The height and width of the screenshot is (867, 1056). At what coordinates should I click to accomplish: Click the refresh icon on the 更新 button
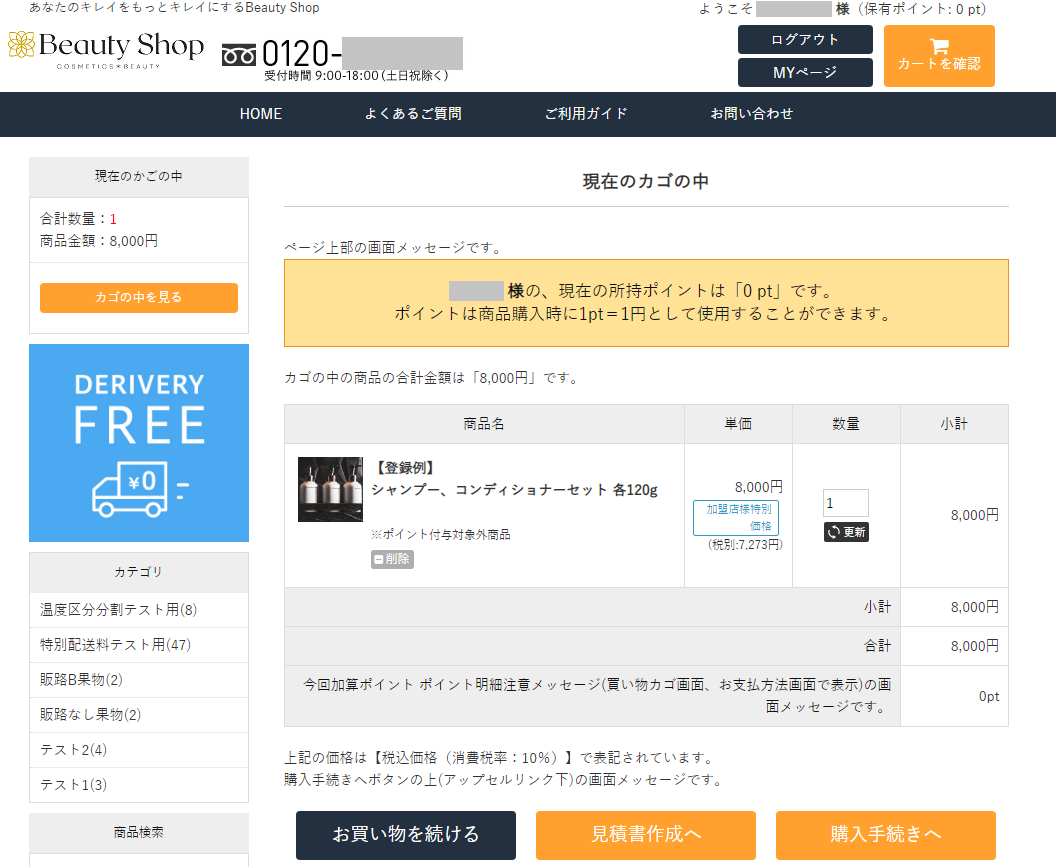coord(834,532)
